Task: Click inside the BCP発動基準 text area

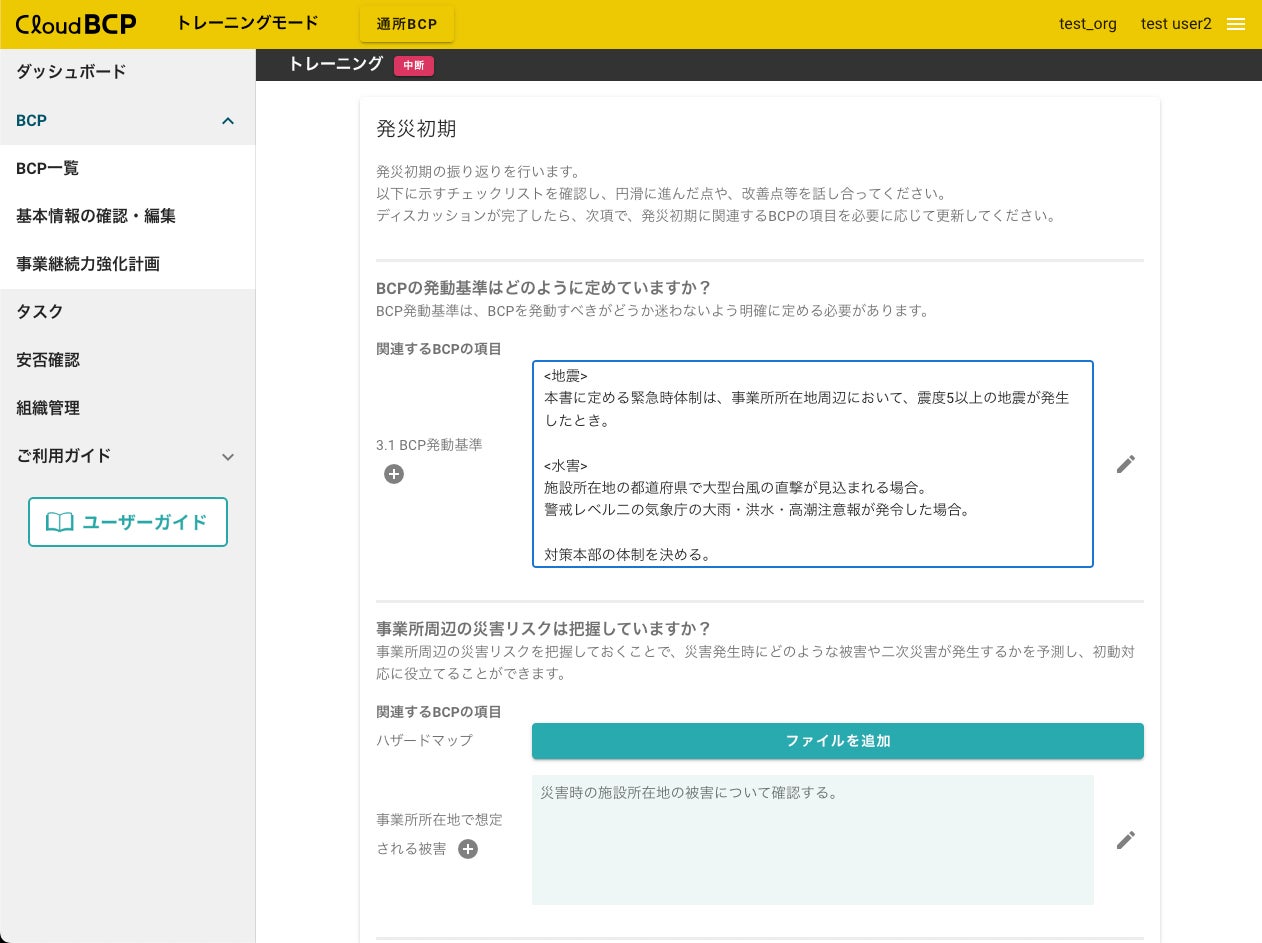Action: tap(812, 464)
